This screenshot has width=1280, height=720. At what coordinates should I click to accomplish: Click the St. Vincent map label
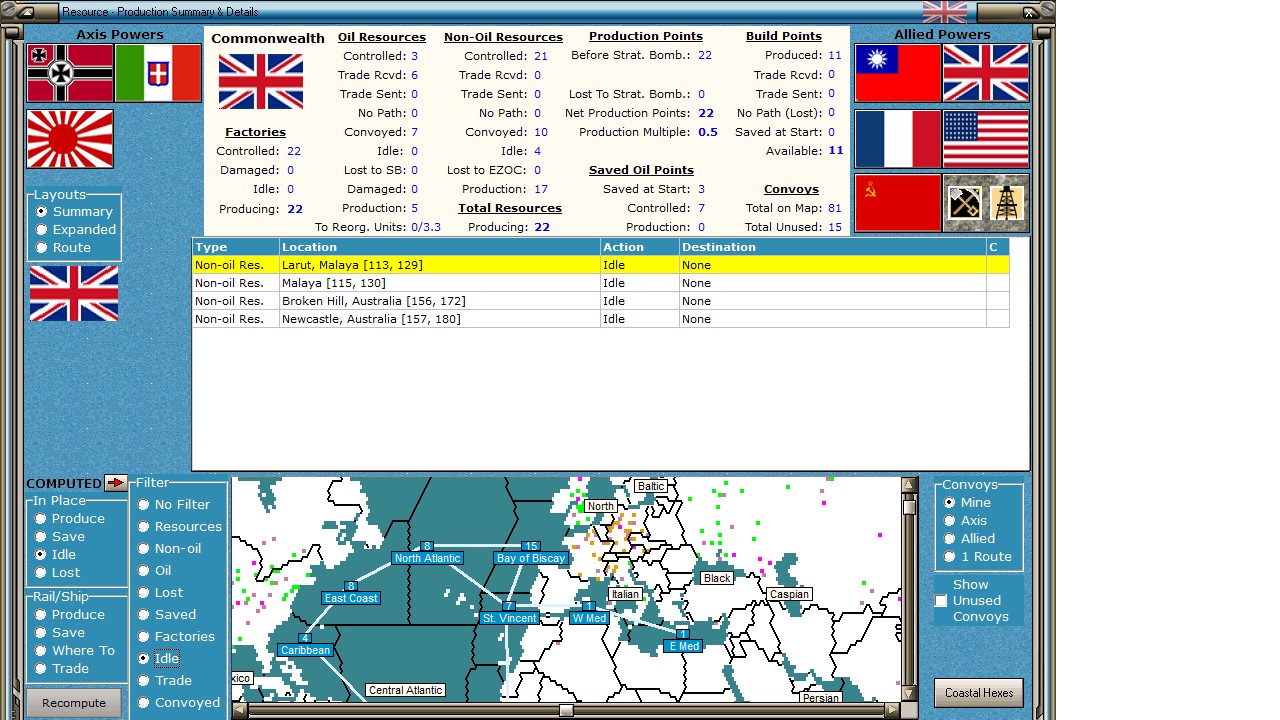[510, 618]
